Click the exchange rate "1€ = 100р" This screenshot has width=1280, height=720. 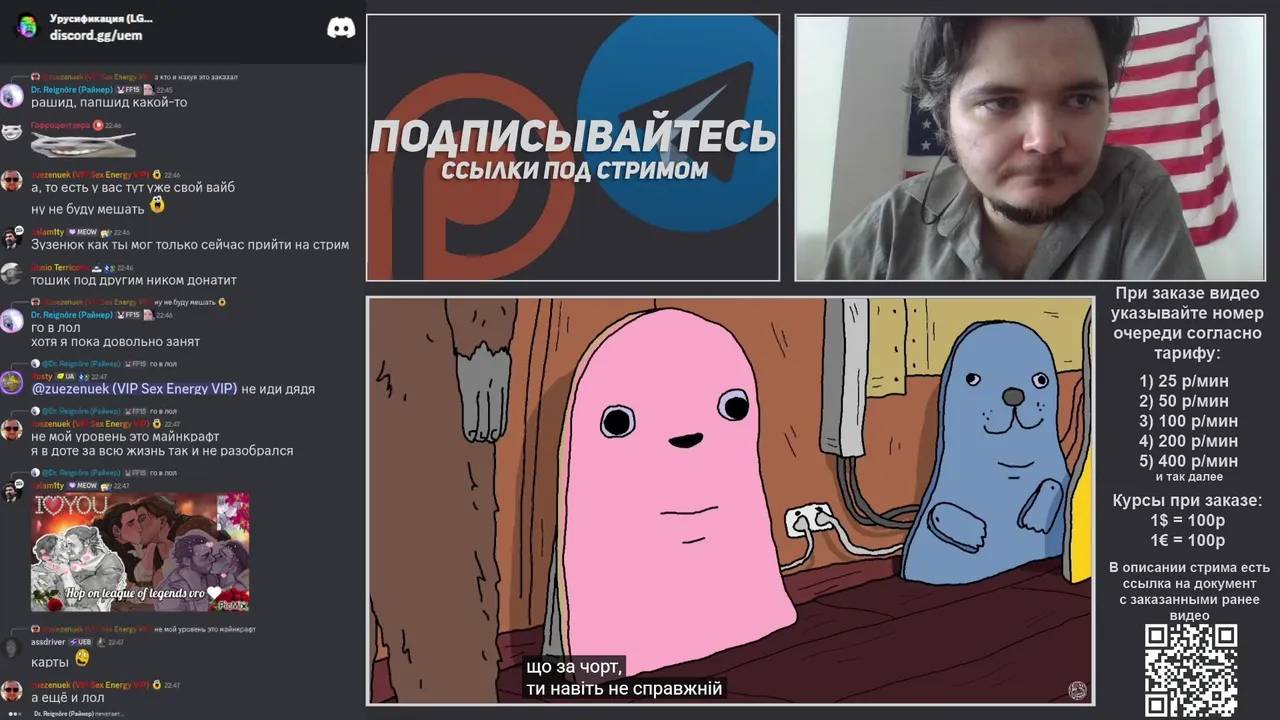tap(1188, 540)
